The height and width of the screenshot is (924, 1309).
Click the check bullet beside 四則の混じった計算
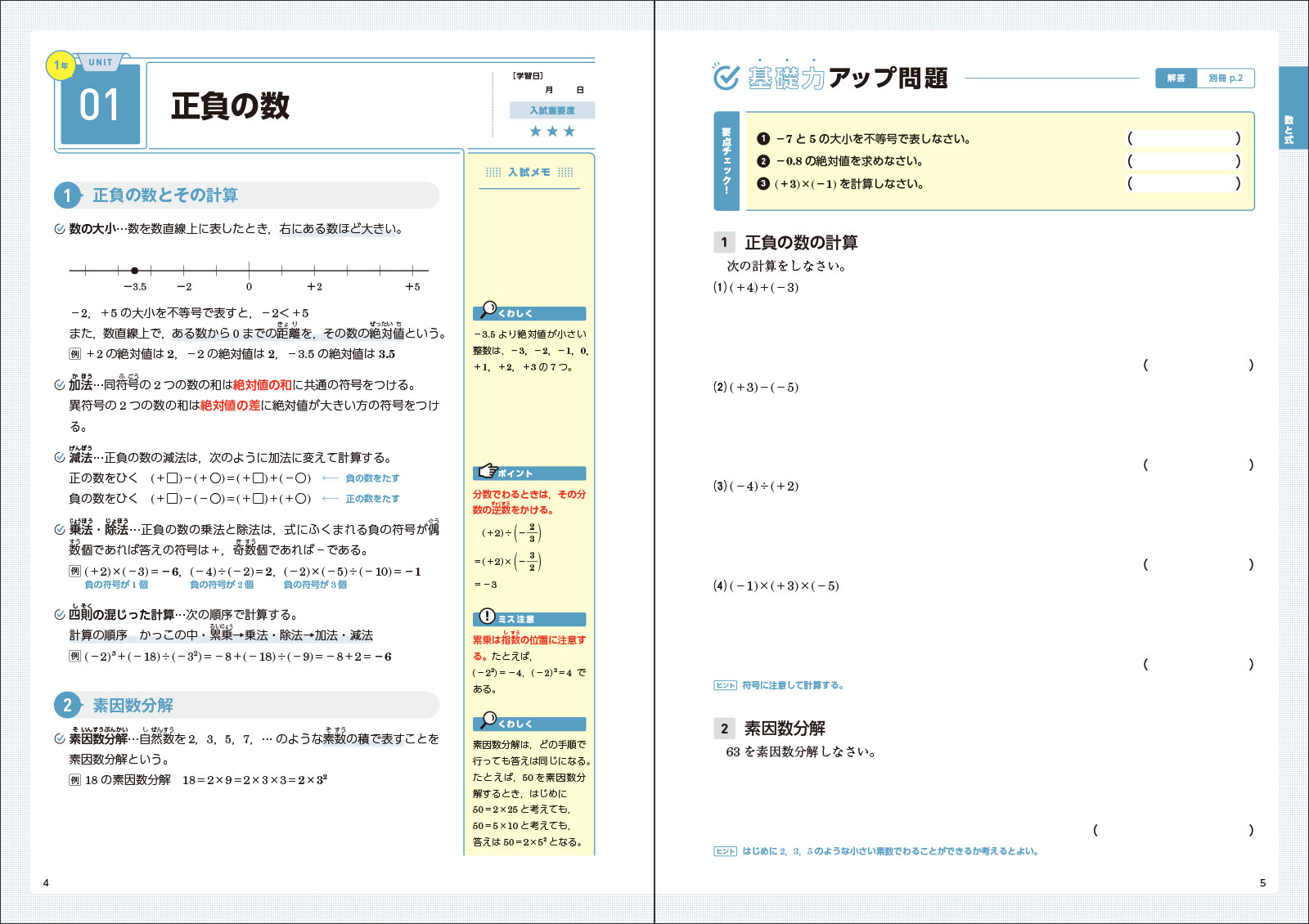pos(60,615)
